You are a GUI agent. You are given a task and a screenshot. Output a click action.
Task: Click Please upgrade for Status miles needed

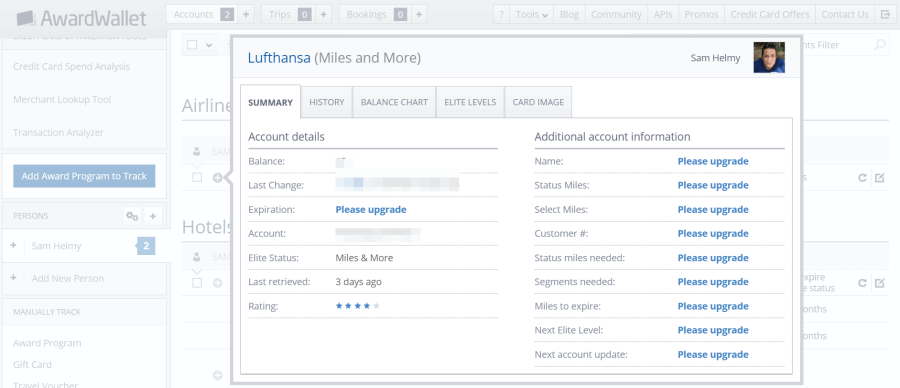[713, 258]
